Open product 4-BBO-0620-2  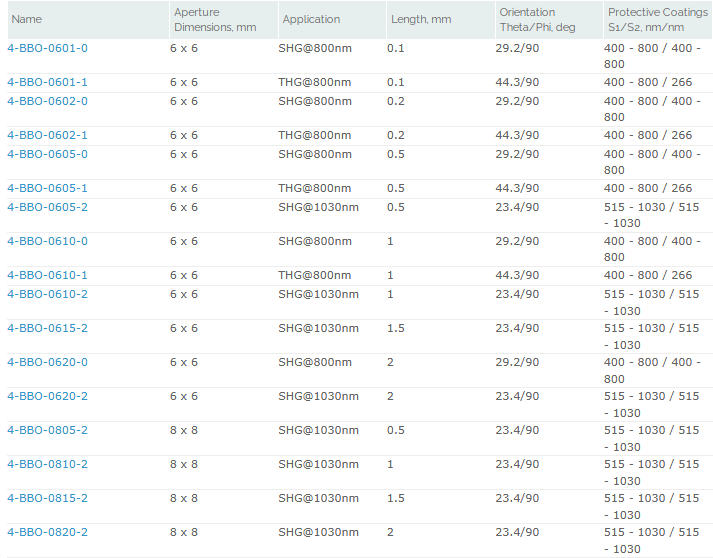(47, 396)
